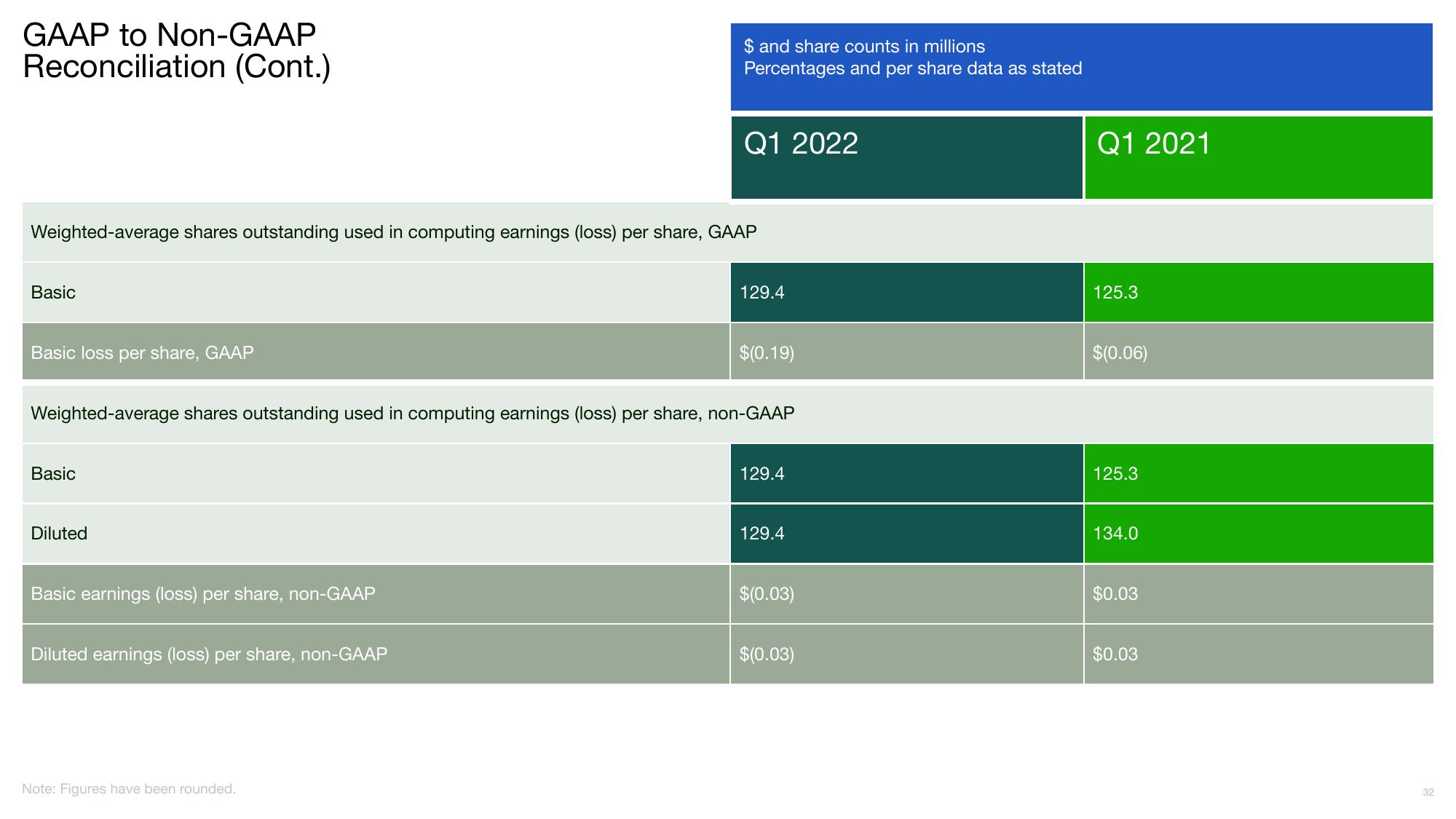
Task: Click Diluted non-GAAP EPS Q1 2022 value $(0.03)
Action: (767, 654)
